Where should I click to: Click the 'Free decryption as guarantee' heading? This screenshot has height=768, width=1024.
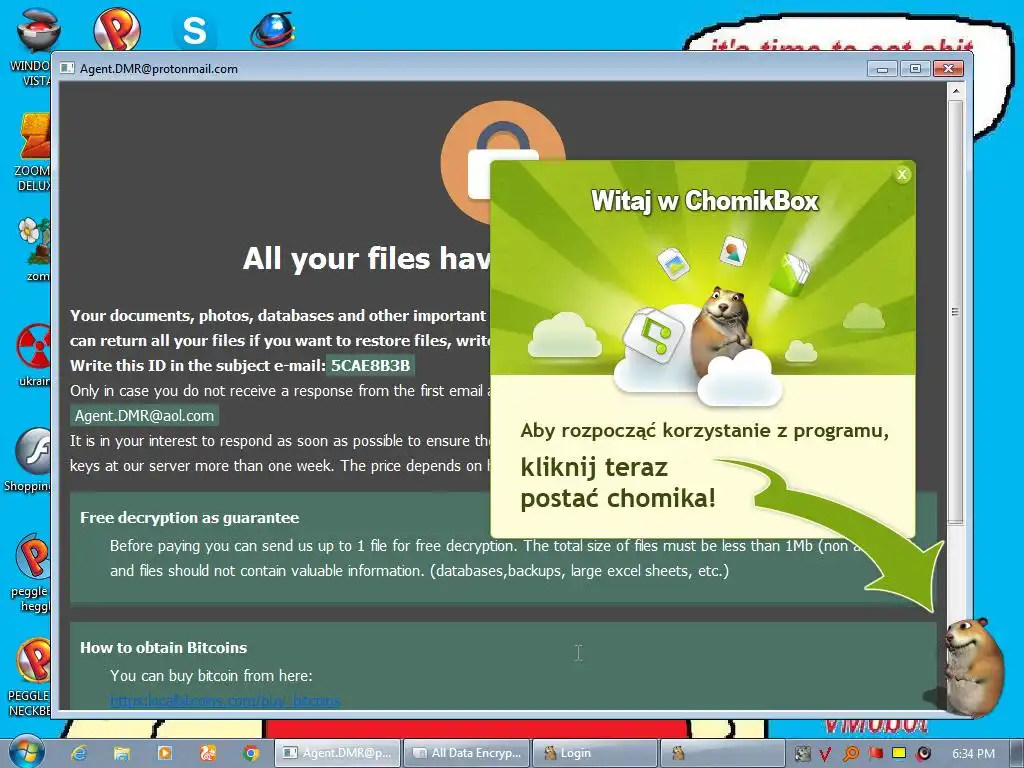pyautogui.click(x=189, y=518)
